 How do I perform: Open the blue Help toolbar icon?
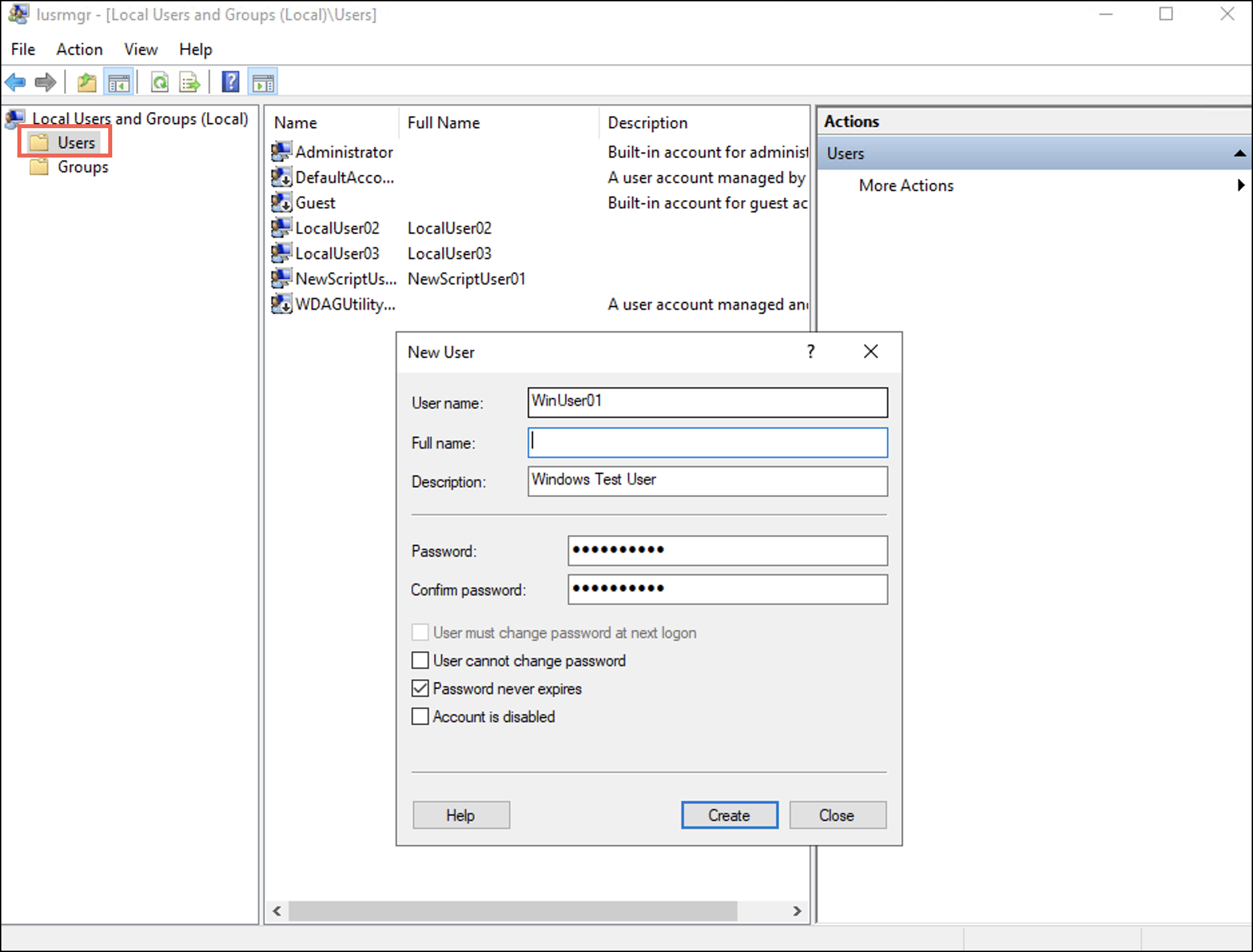[230, 83]
